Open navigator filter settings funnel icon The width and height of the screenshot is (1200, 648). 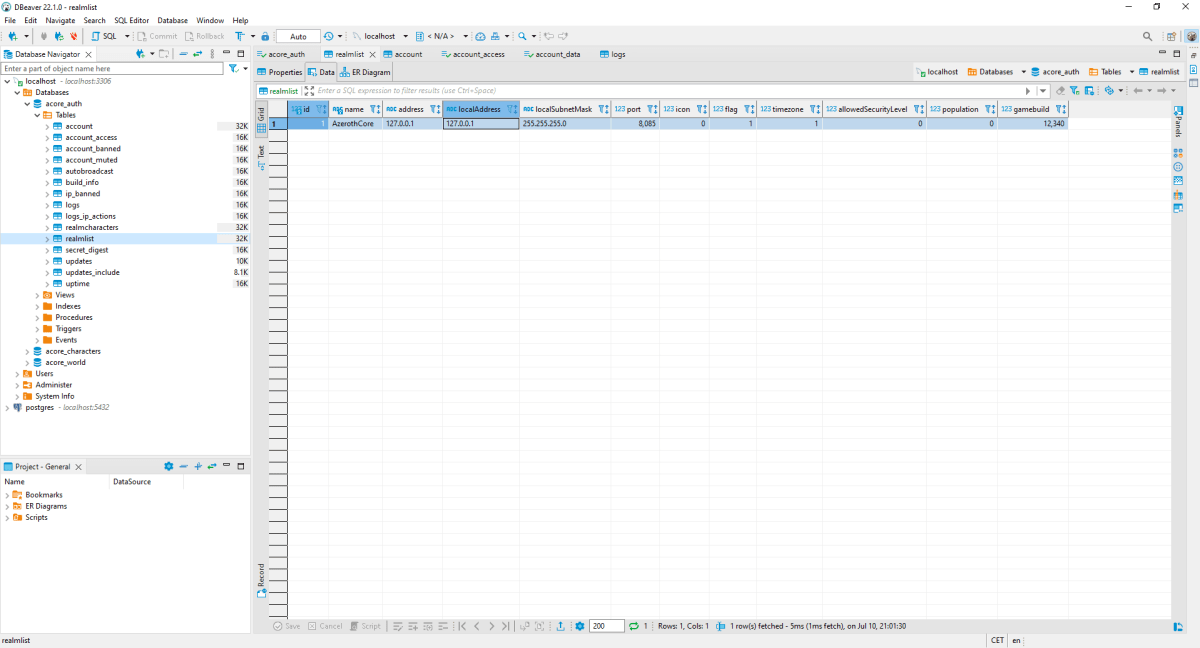(233, 69)
